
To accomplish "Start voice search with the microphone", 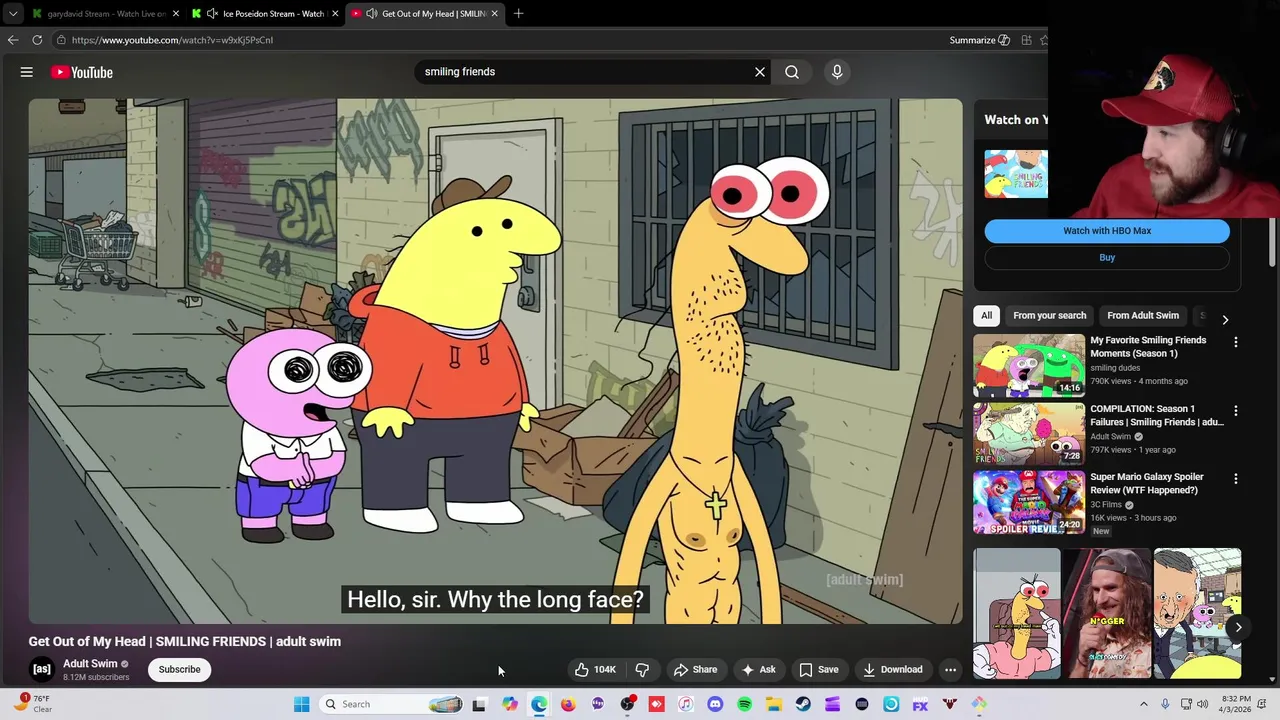I will click(x=837, y=72).
